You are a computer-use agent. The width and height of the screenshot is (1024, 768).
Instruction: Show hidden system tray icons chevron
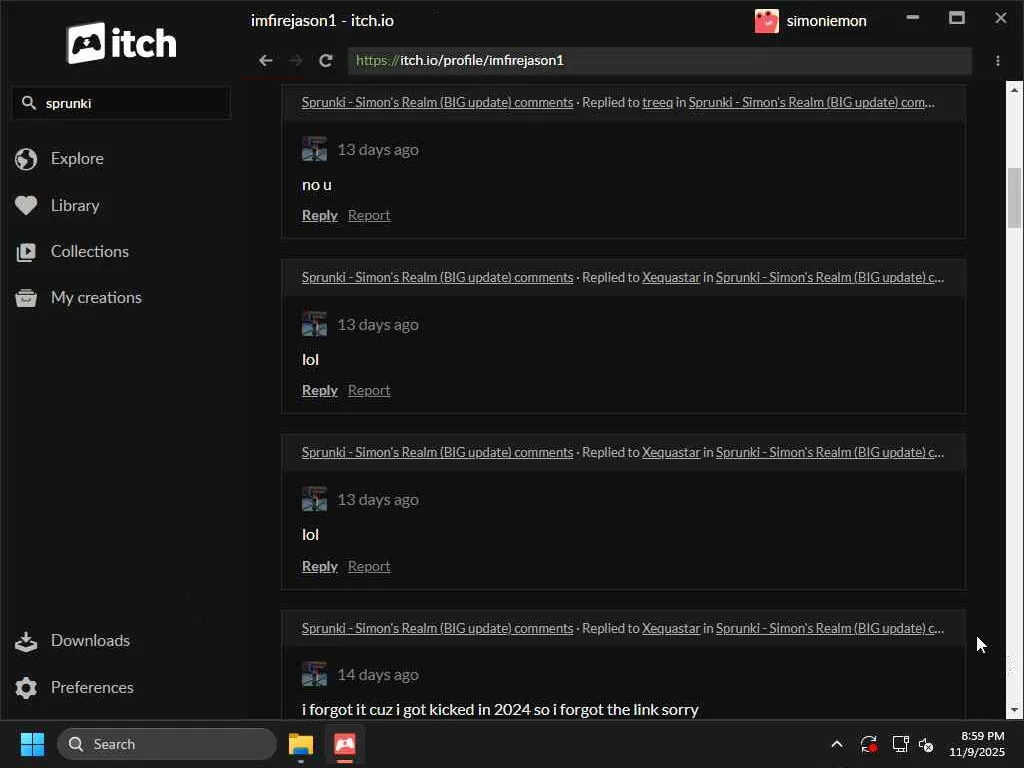(837, 744)
